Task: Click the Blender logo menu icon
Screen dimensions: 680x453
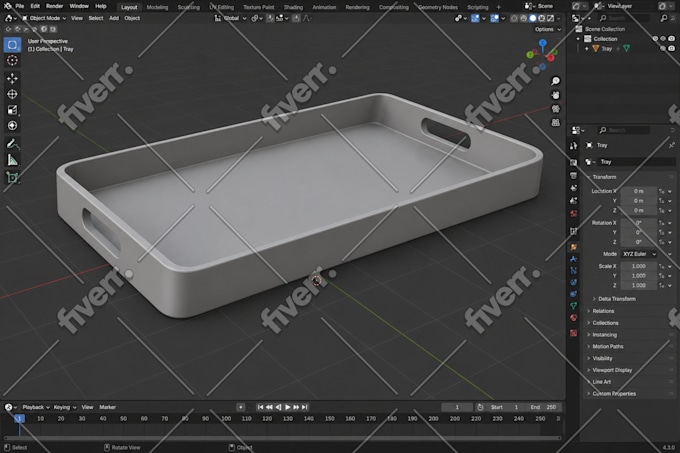Action: coord(7,6)
